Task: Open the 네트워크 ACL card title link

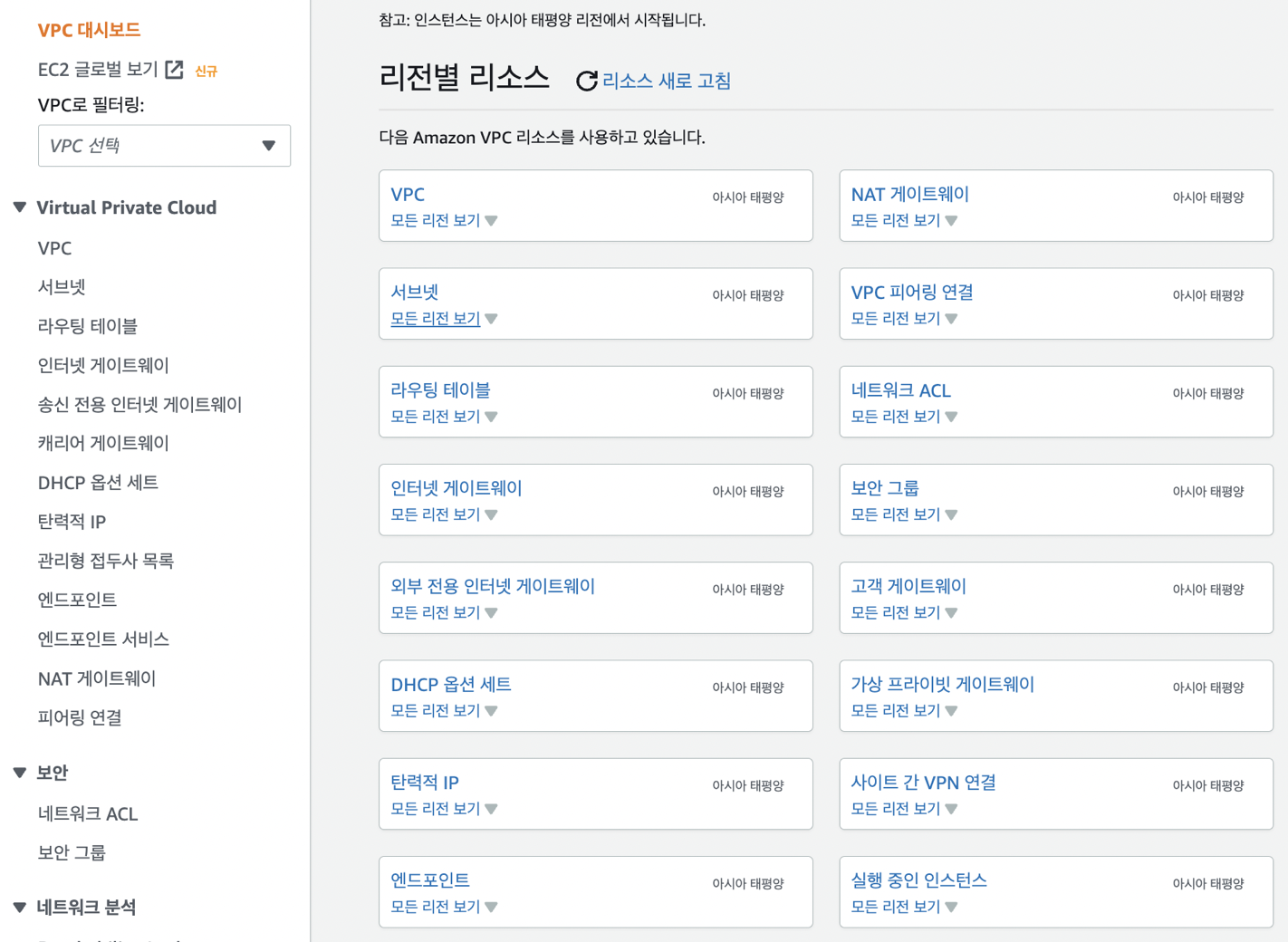Action: click(901, 390)
